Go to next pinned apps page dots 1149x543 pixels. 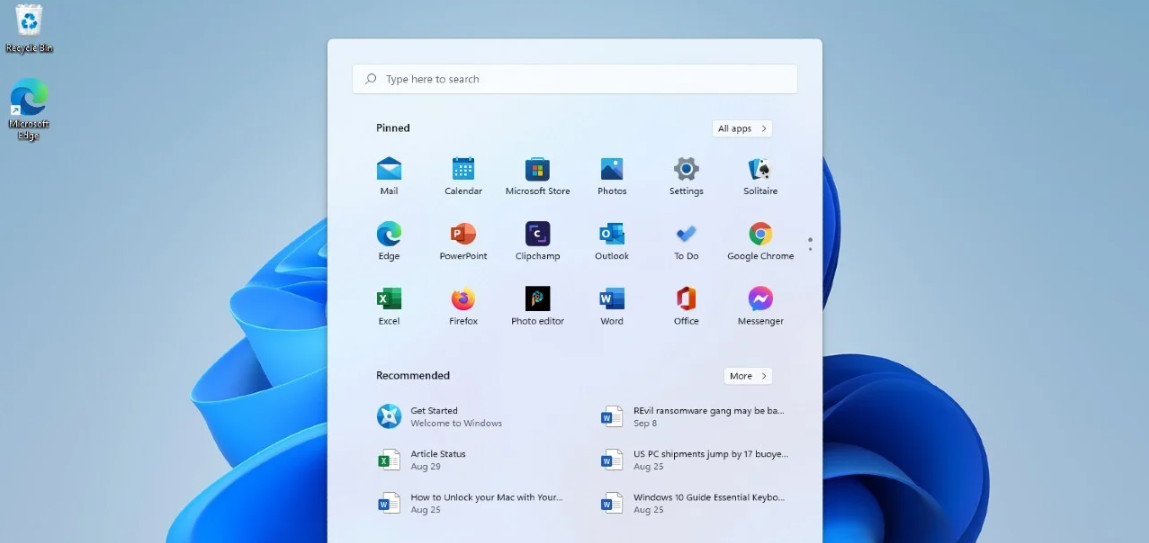pyautogui.click(x=810, y=244)
